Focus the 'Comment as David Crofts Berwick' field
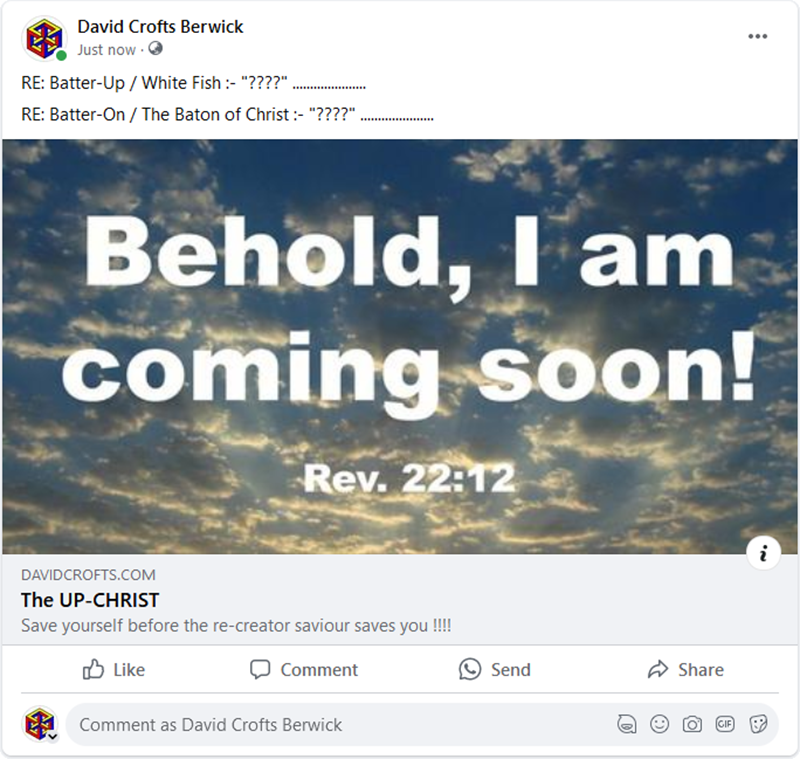Screen dimensions: 800x759 coord(337,724)
